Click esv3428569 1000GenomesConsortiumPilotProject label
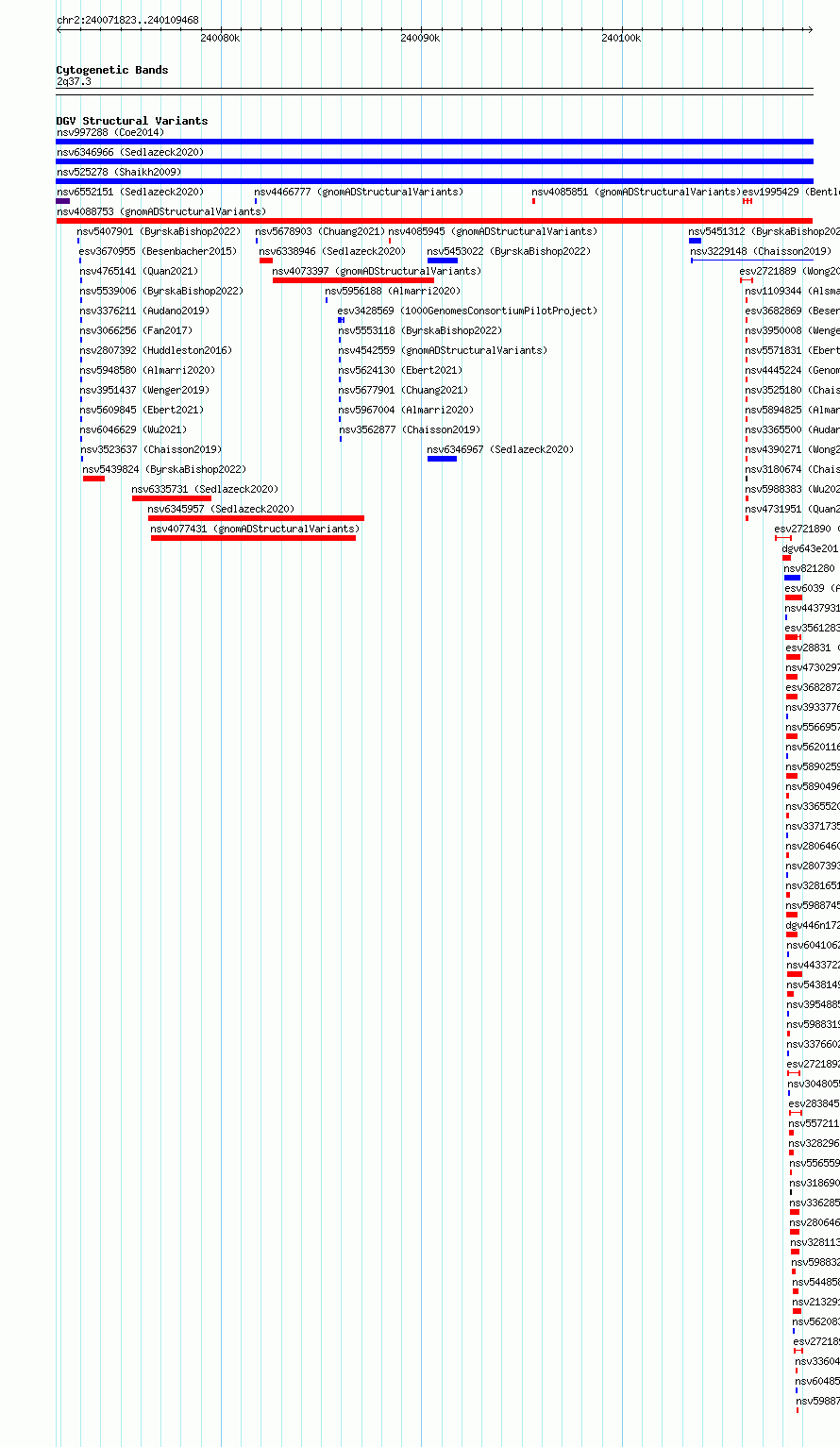 [x=467, y=311]
